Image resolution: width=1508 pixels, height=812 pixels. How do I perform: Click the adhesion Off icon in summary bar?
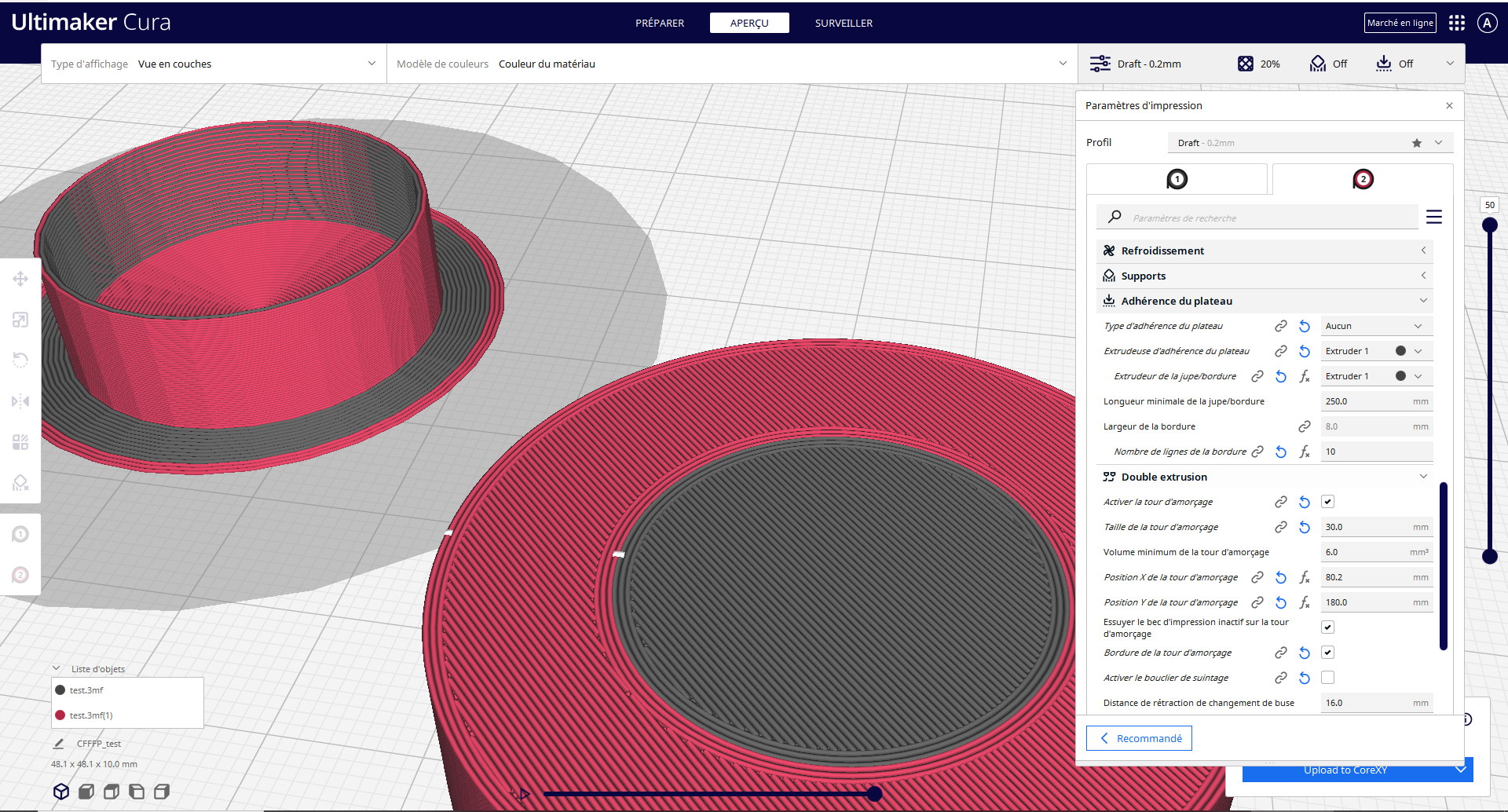tap(1384, 64)
